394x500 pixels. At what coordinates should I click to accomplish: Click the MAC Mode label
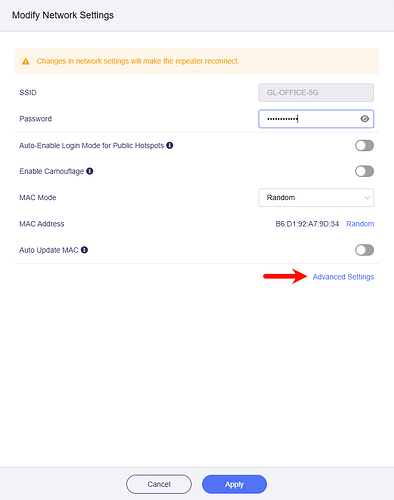[38, 197]
